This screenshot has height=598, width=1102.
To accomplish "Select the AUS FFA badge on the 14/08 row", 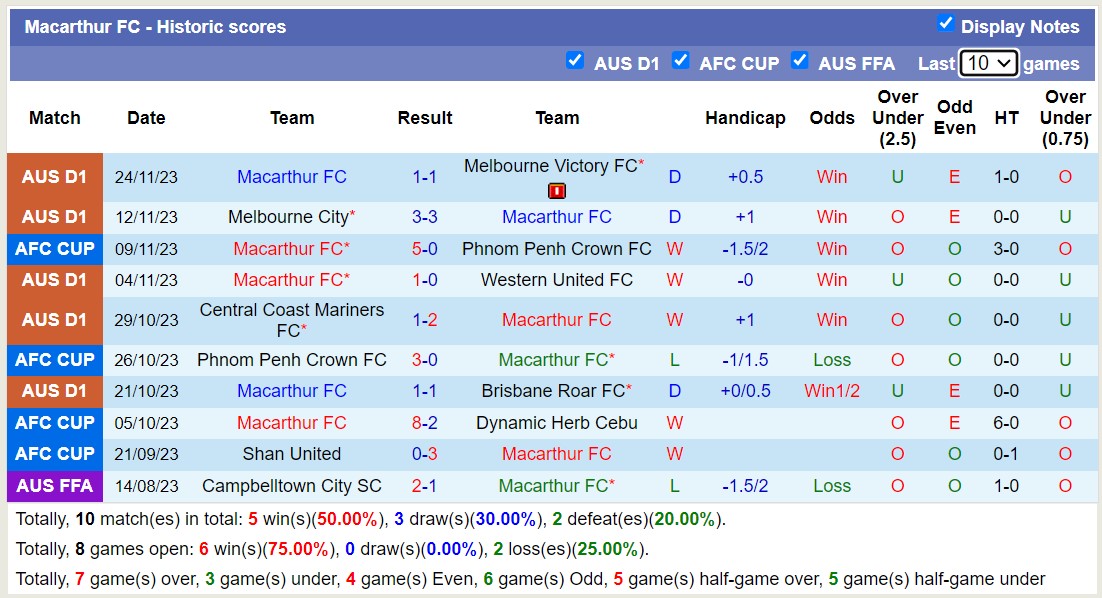I will coord(54,485).
